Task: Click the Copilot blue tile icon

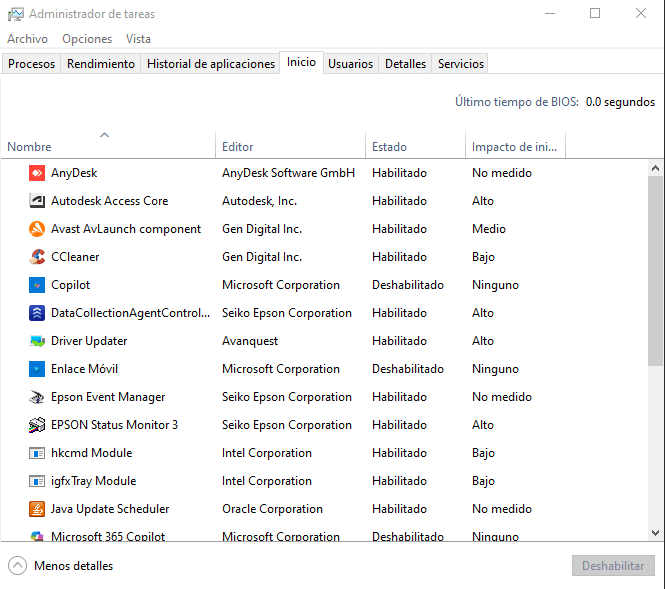Action: click(x=37, y=285)
